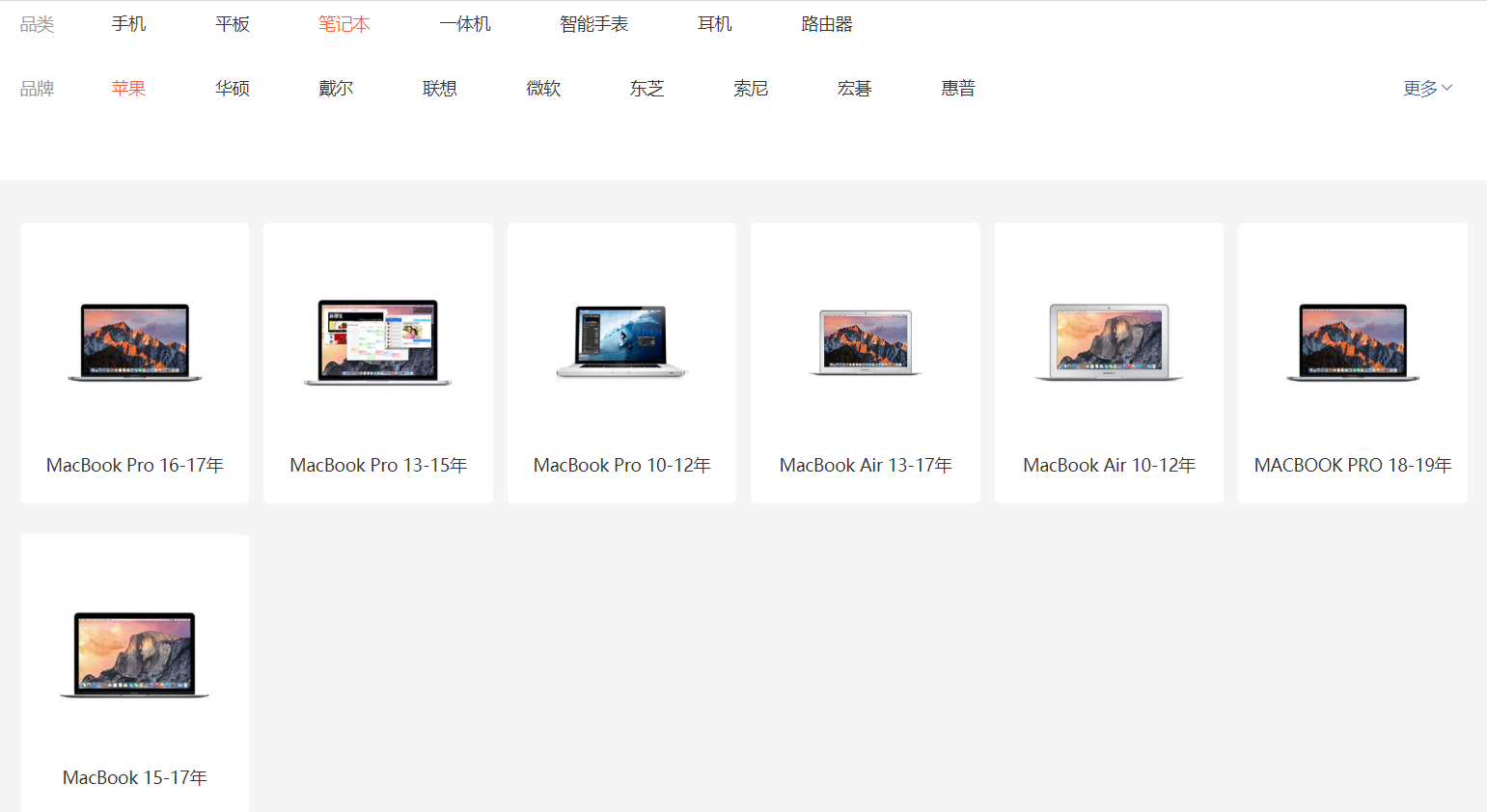Open MacBook 15-17年 laptop image
This screenshot has width=1487, height=812.
click(x=134, y=654)
